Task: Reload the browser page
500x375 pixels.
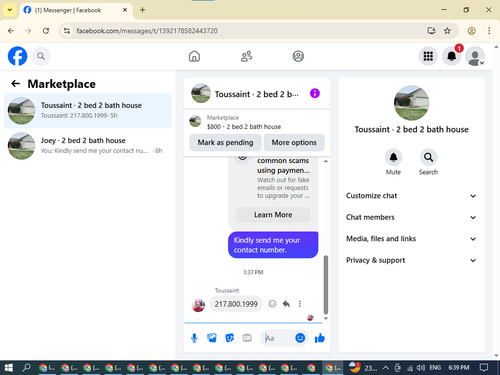Action: click(46, 31)
